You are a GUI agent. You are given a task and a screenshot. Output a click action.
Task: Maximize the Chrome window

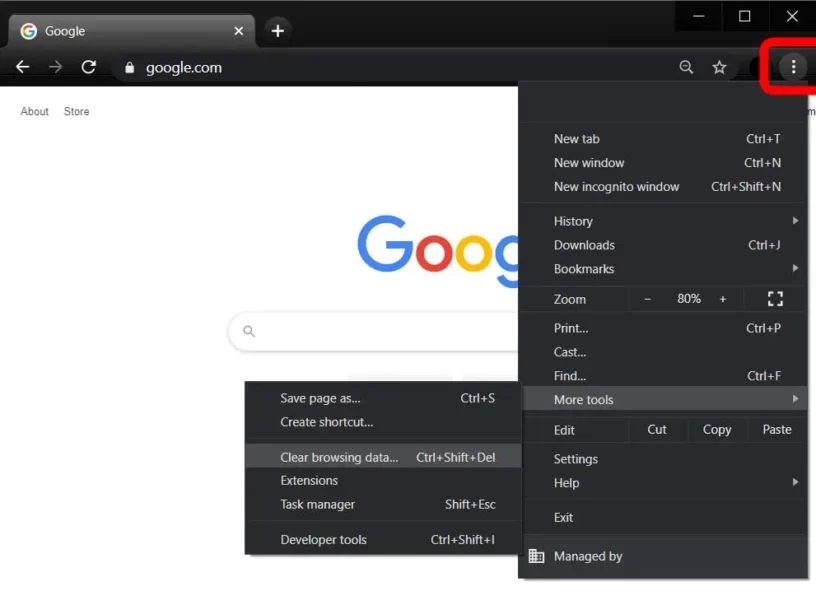pyautogui.click(x=745, y=16)
